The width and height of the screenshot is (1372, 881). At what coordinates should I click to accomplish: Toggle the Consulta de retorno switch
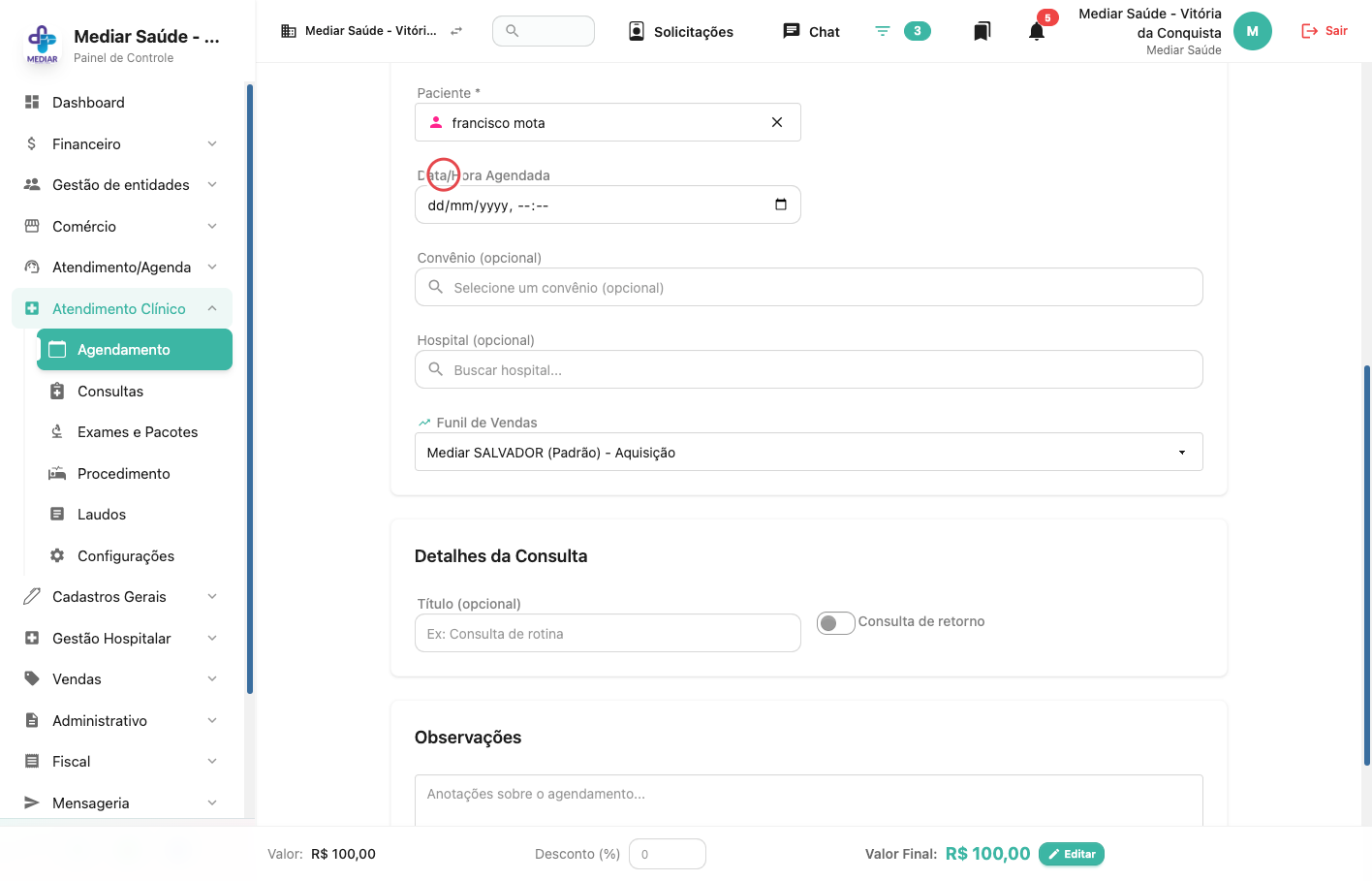click(835, 623)
